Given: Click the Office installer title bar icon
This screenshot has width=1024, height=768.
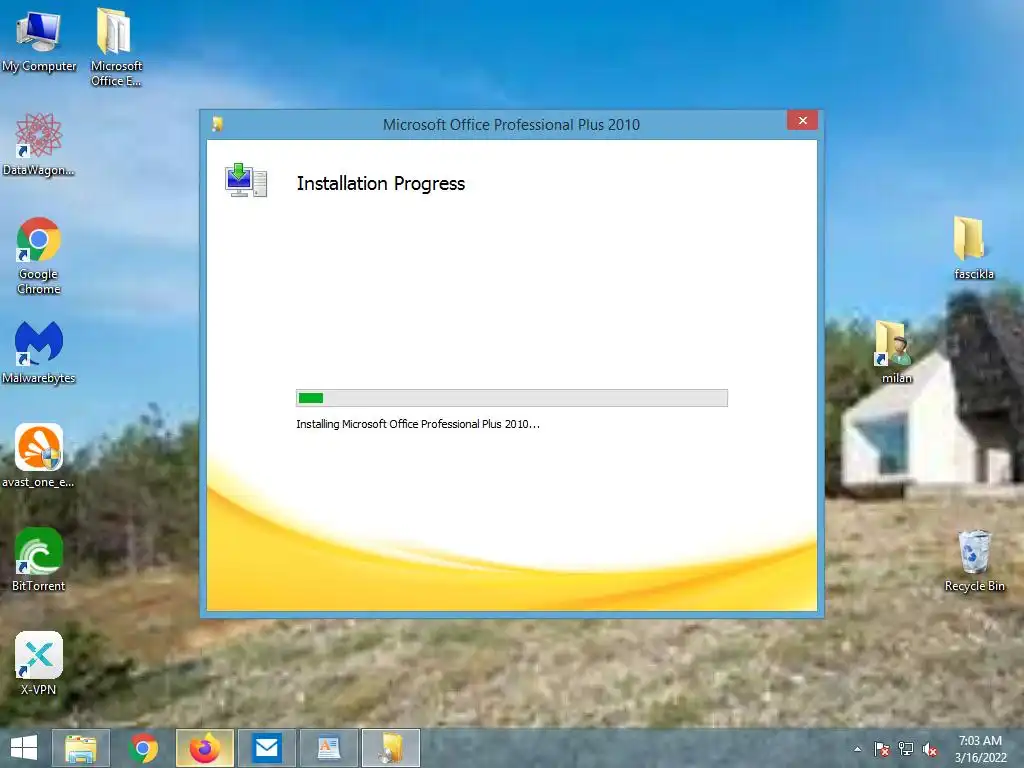Looking at the screenshot, I should pyautogui.click(x=217, y=124).
